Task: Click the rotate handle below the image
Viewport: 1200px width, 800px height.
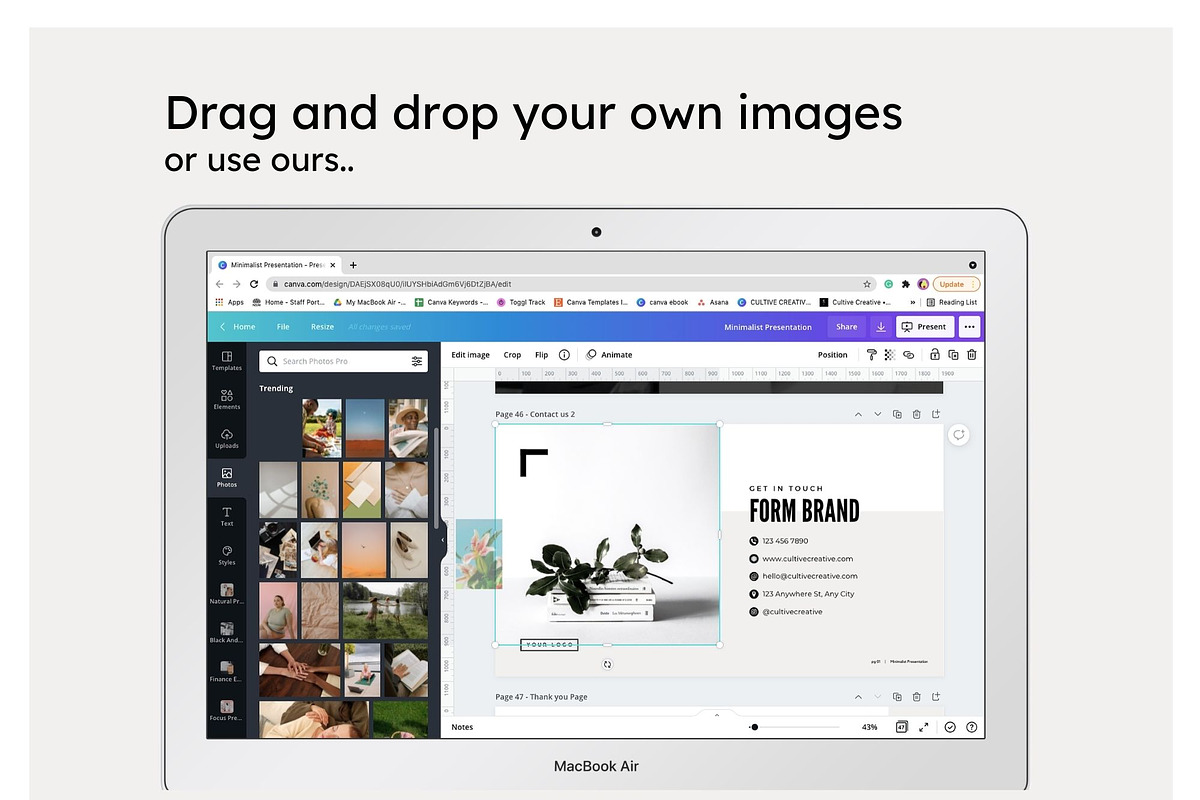Action: (607, 664)
